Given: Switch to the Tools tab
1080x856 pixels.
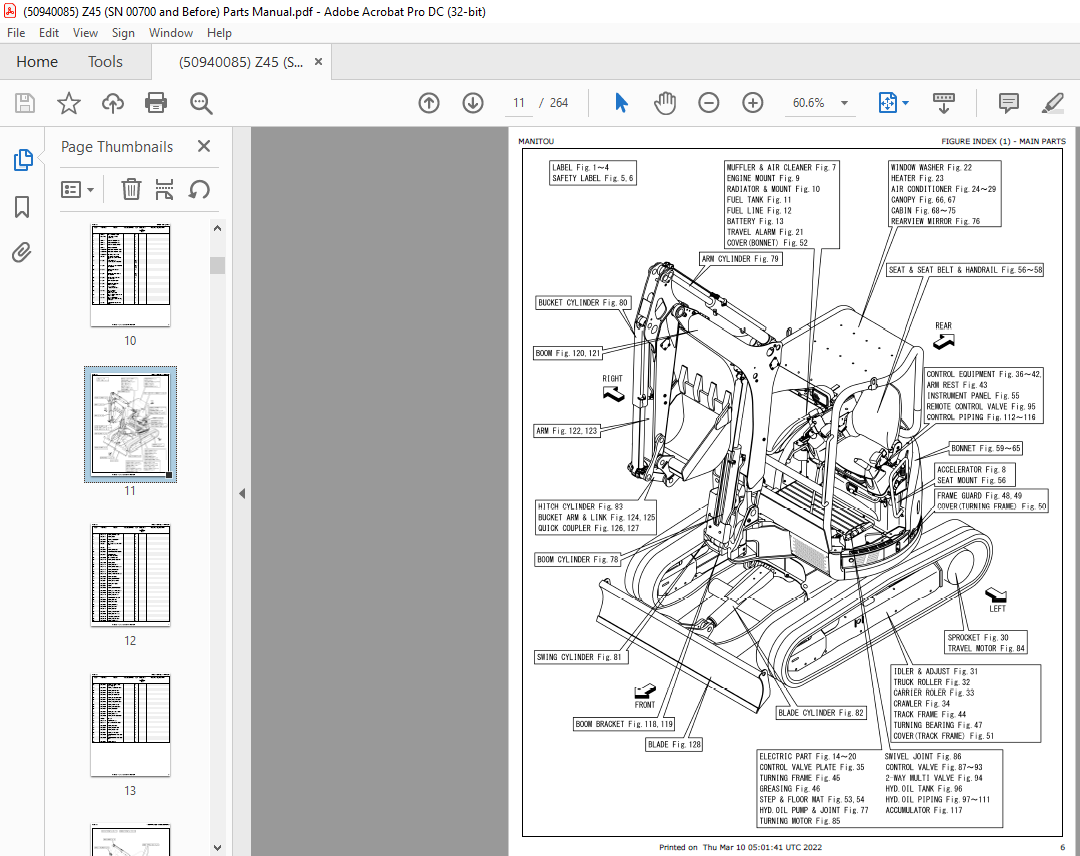Looking at the screenshot, I should [x=105, y=62].
